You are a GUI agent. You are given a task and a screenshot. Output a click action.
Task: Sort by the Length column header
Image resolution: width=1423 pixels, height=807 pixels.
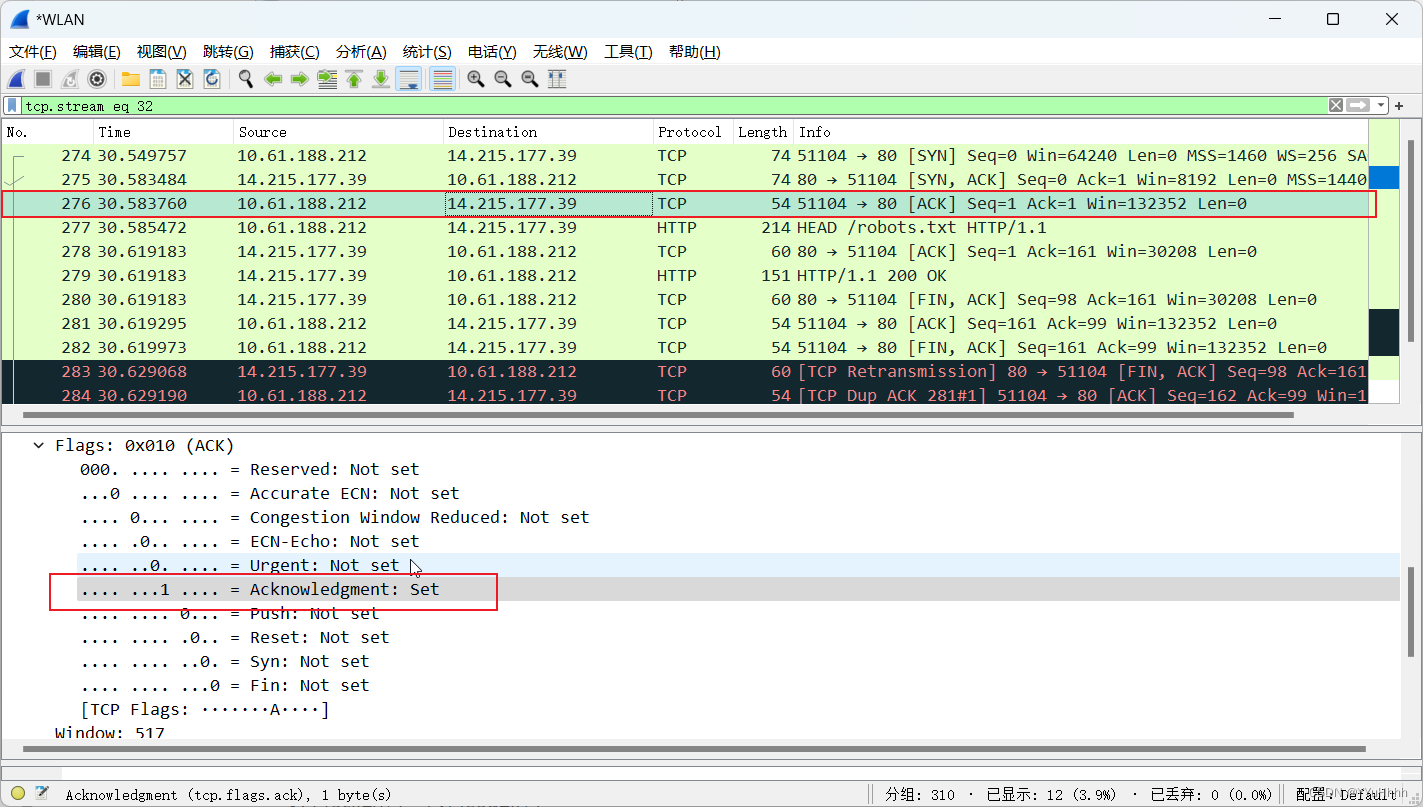(764, 132)
